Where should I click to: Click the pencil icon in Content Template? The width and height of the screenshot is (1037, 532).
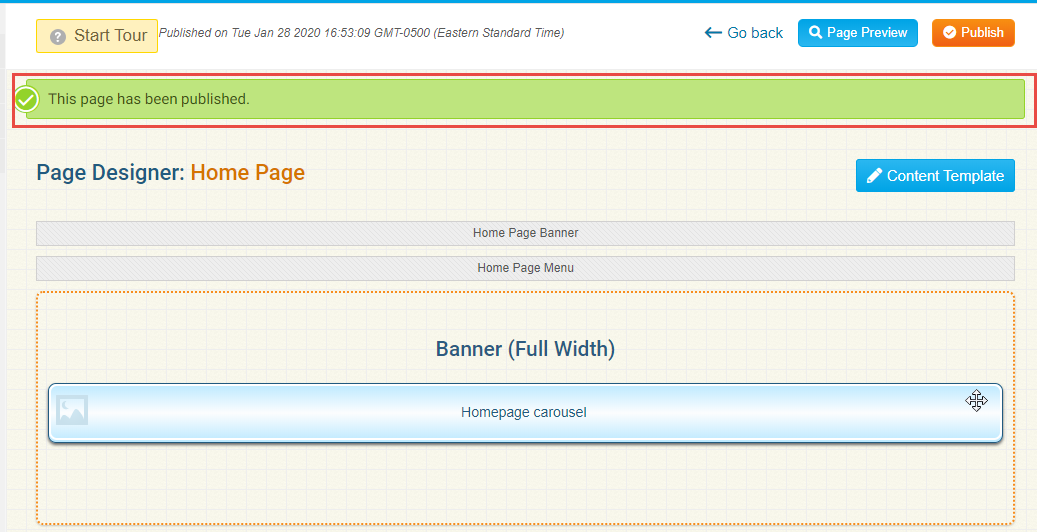pyautogui.click(x=874, y=176)
